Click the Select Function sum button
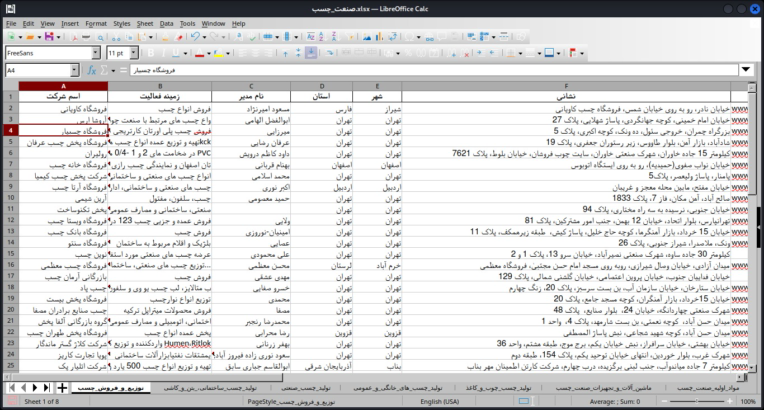764x410 pixels. click(x=104, y=70)
